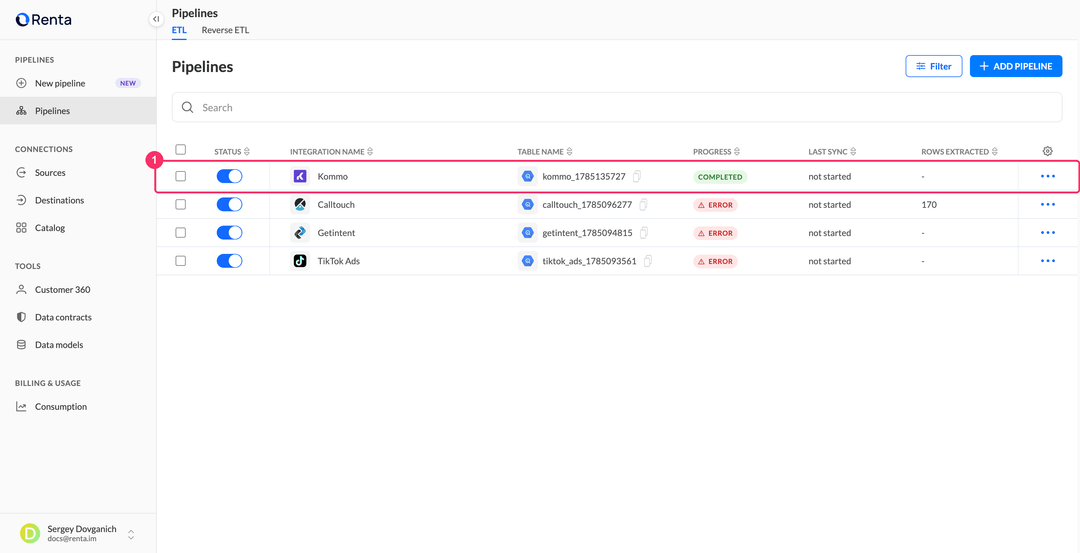Viewport: 1080px width, 553px height.
Task: Click the ERROR badge for TikTok Ads
Action: click(x=715, y=262)
